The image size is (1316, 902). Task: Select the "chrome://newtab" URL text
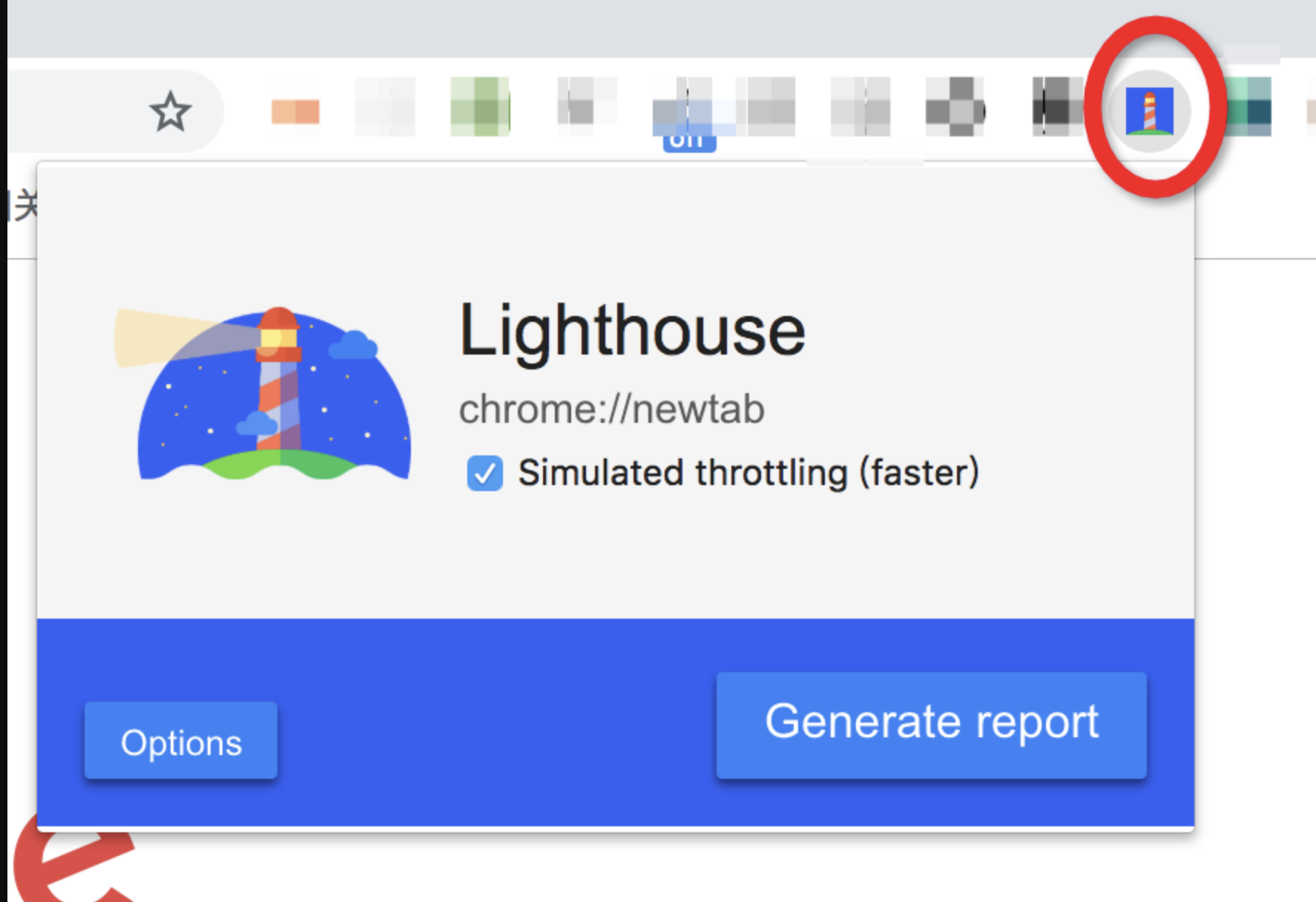click(x=611, y=409)
